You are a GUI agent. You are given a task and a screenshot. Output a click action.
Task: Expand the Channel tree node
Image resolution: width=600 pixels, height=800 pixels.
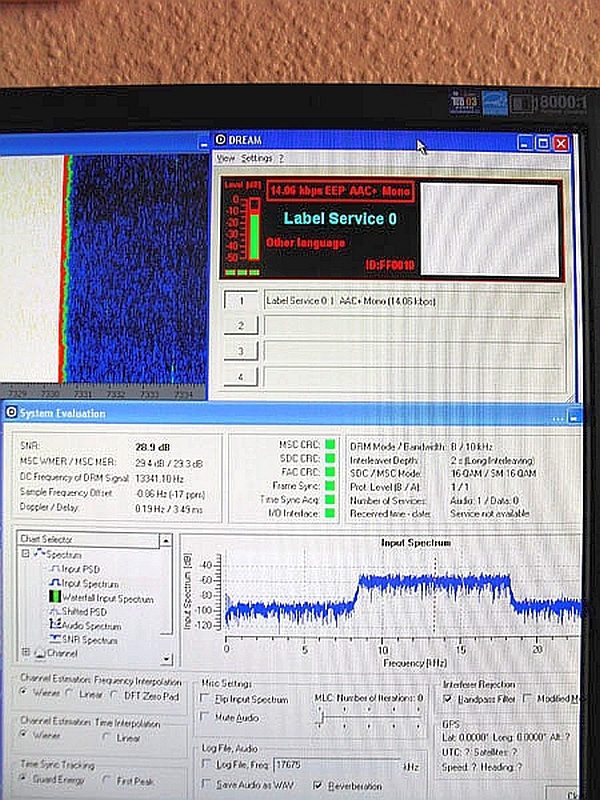[x=25, y=653]
